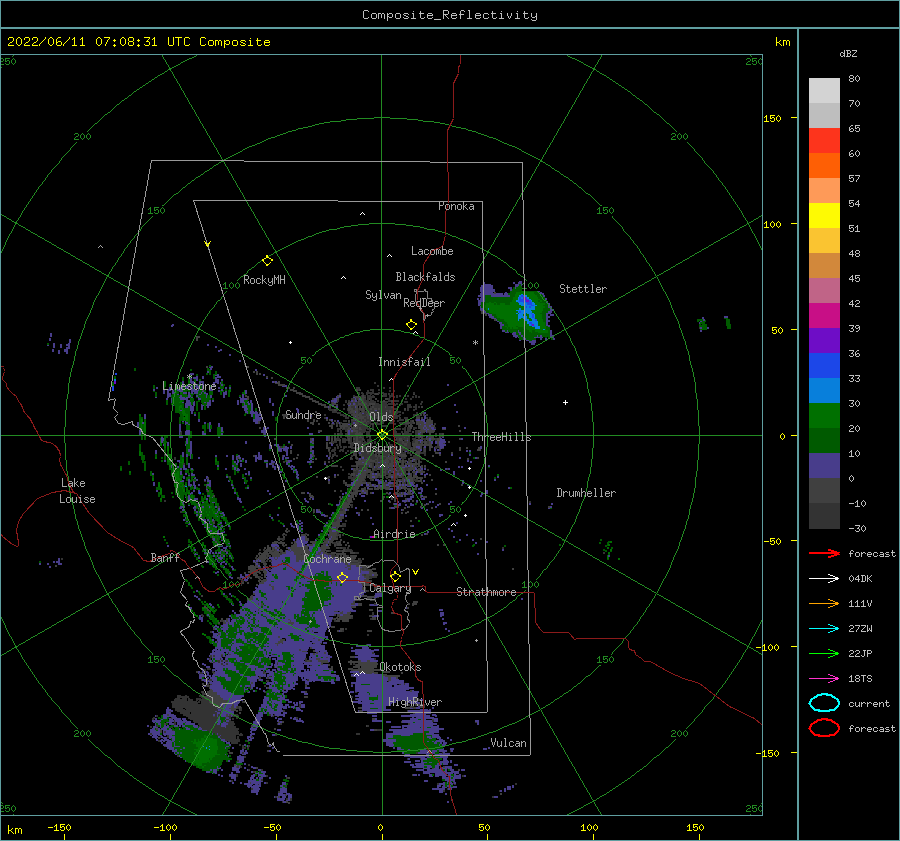The image size is (900, 841).
Task: Select the cyan current ellipse symbol
Action: 824,703
